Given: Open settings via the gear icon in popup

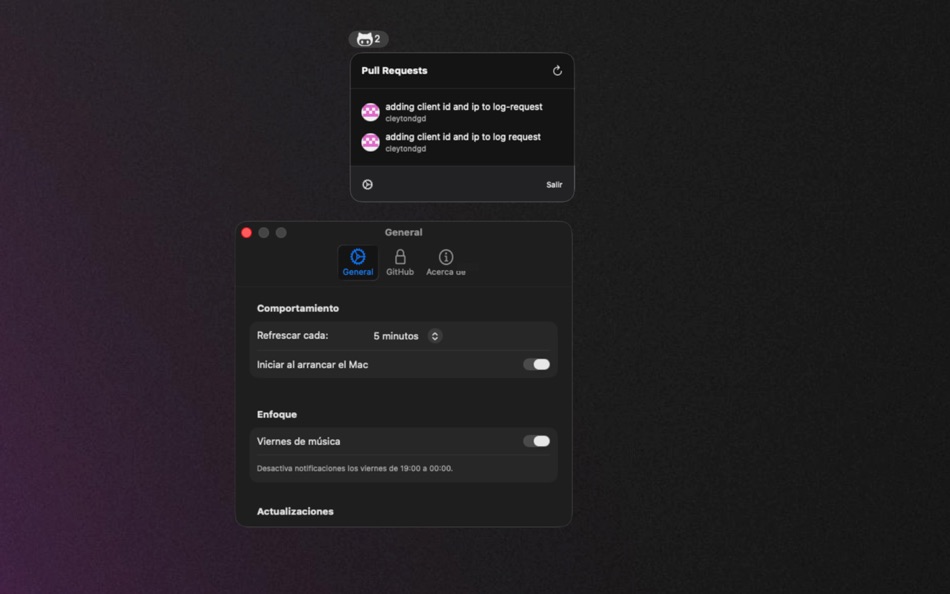Looking at the screenshot, I should [x=368, y=184].
